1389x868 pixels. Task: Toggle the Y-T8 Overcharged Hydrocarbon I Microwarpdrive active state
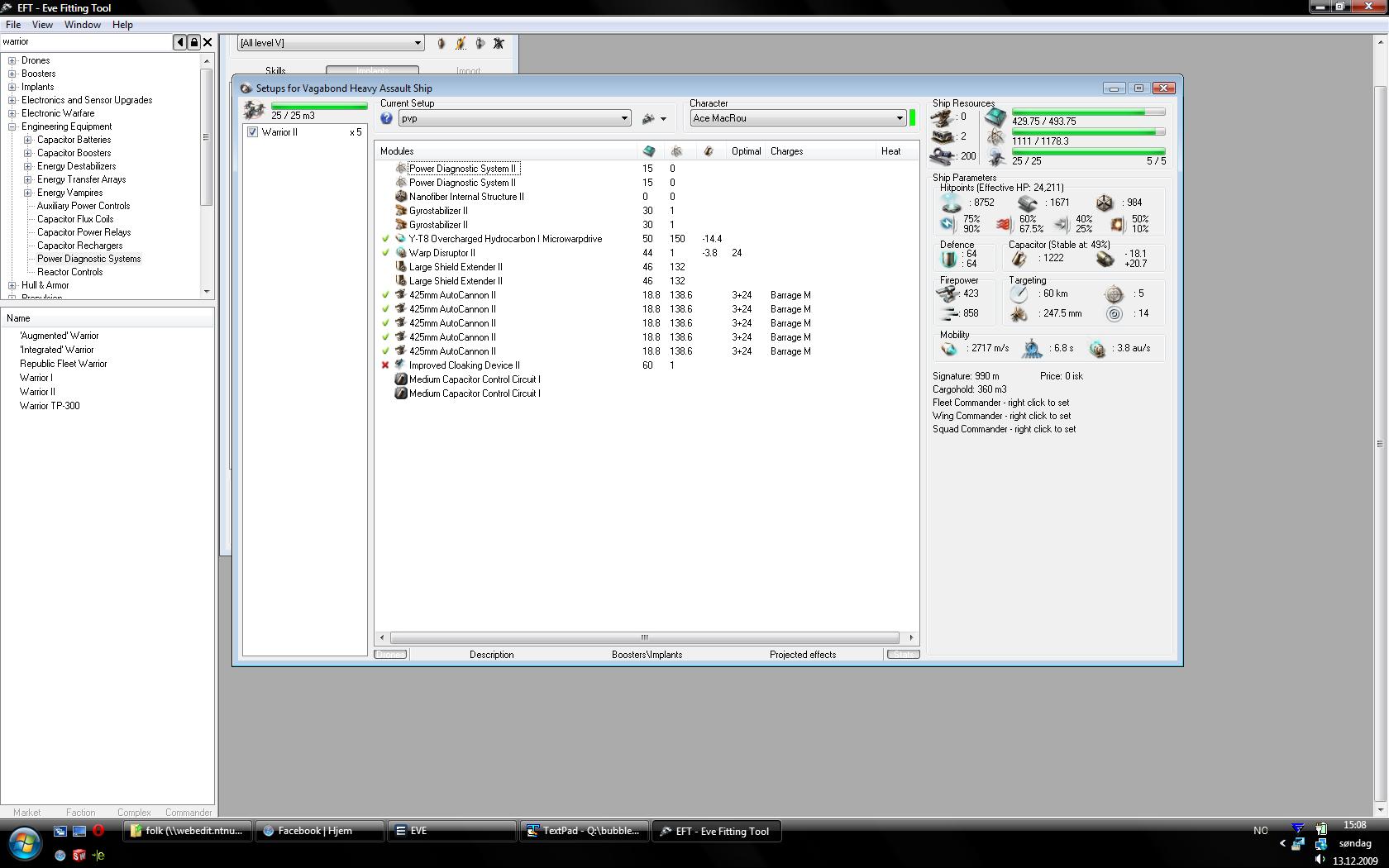tap(385, 239)
